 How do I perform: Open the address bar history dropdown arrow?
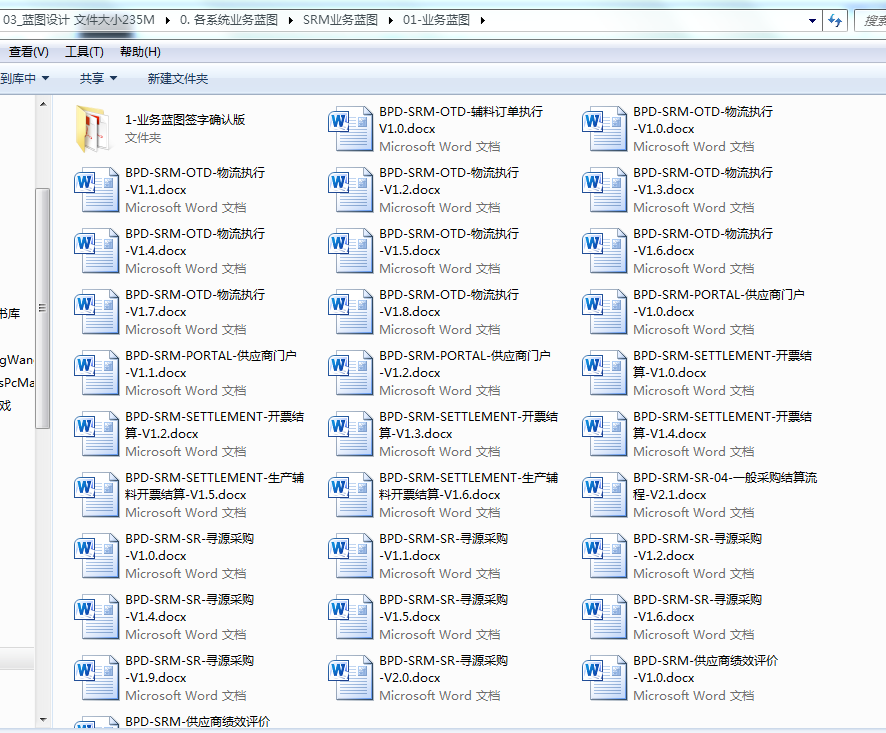tap(811, 20)
